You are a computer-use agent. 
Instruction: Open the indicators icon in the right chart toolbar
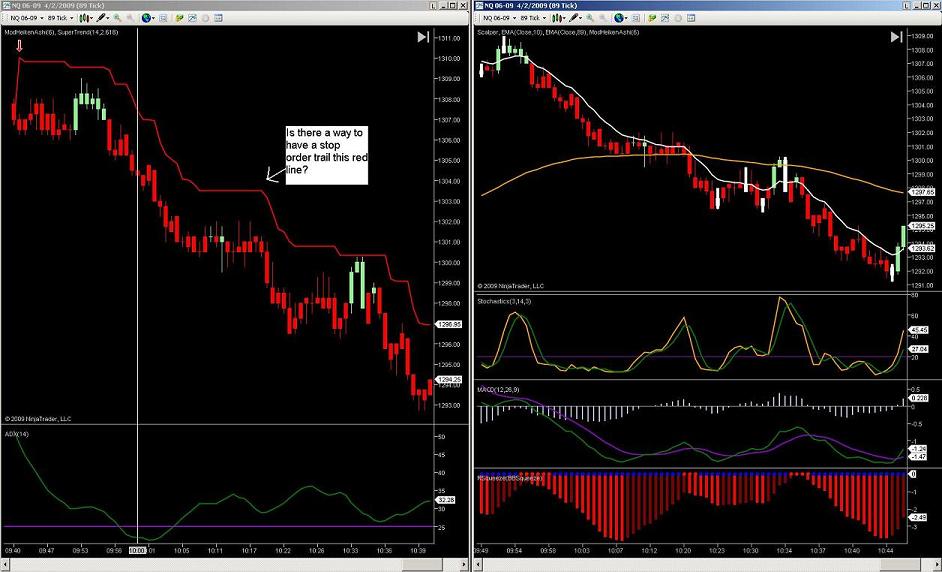point(665,18)
